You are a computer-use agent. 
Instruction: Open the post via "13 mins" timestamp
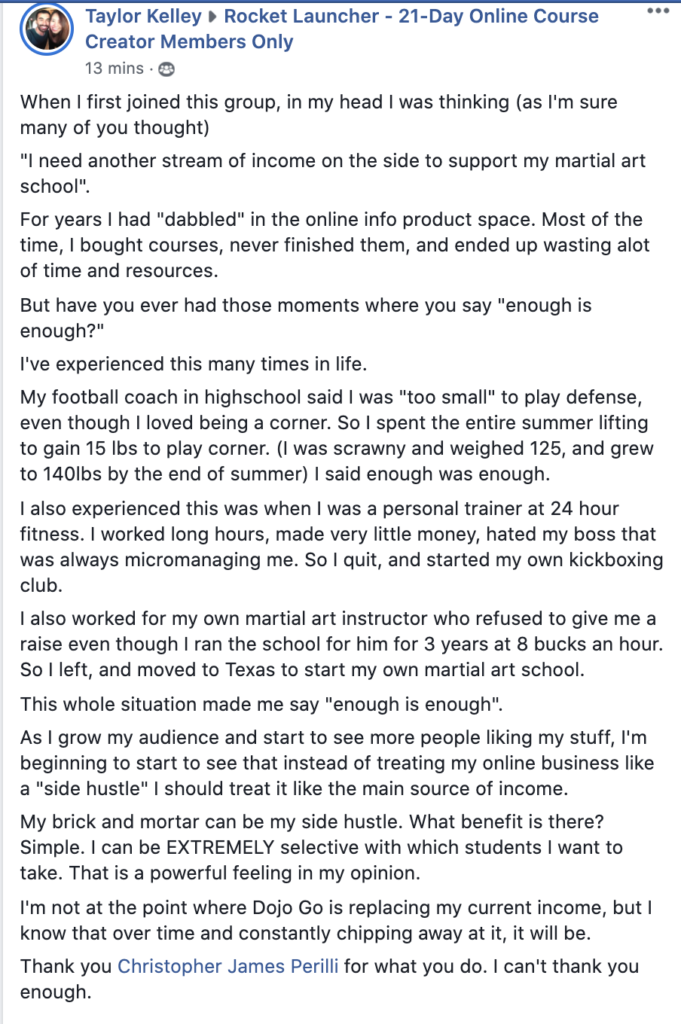pos(114,69)
